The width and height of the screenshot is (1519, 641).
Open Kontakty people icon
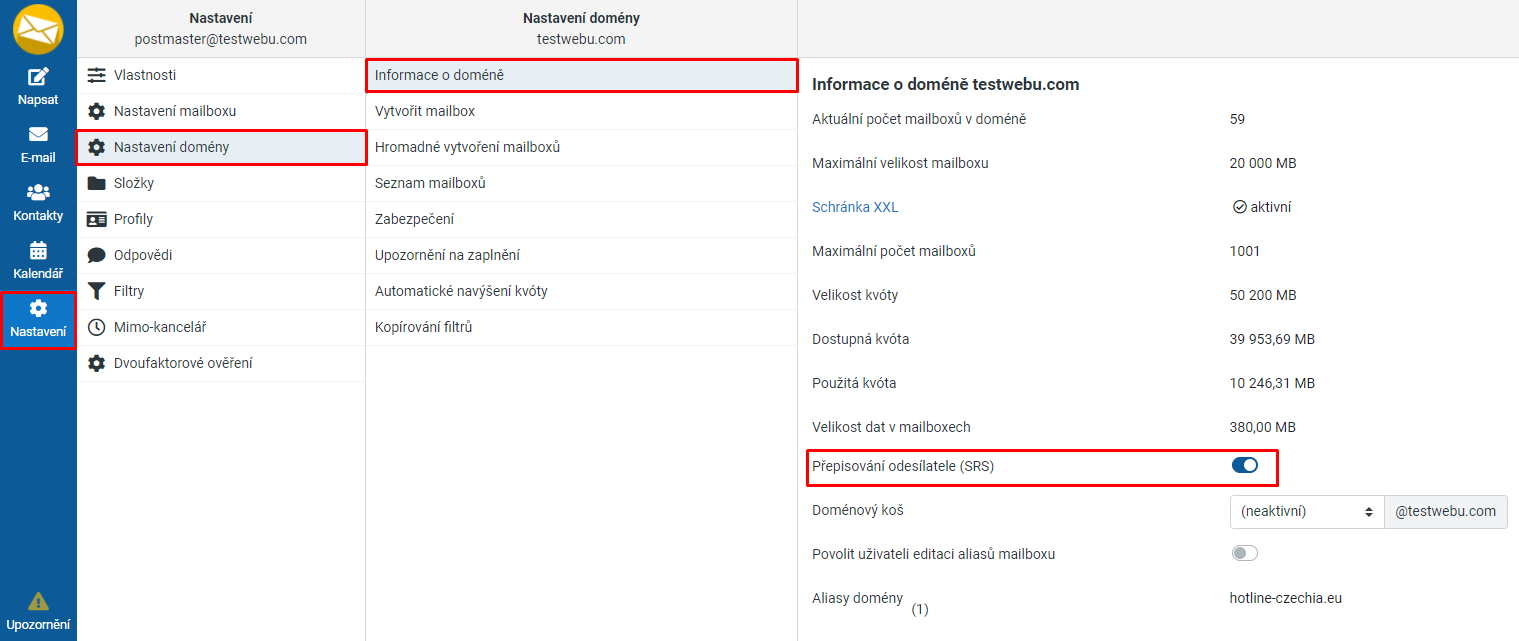click(x=38, y=192)
